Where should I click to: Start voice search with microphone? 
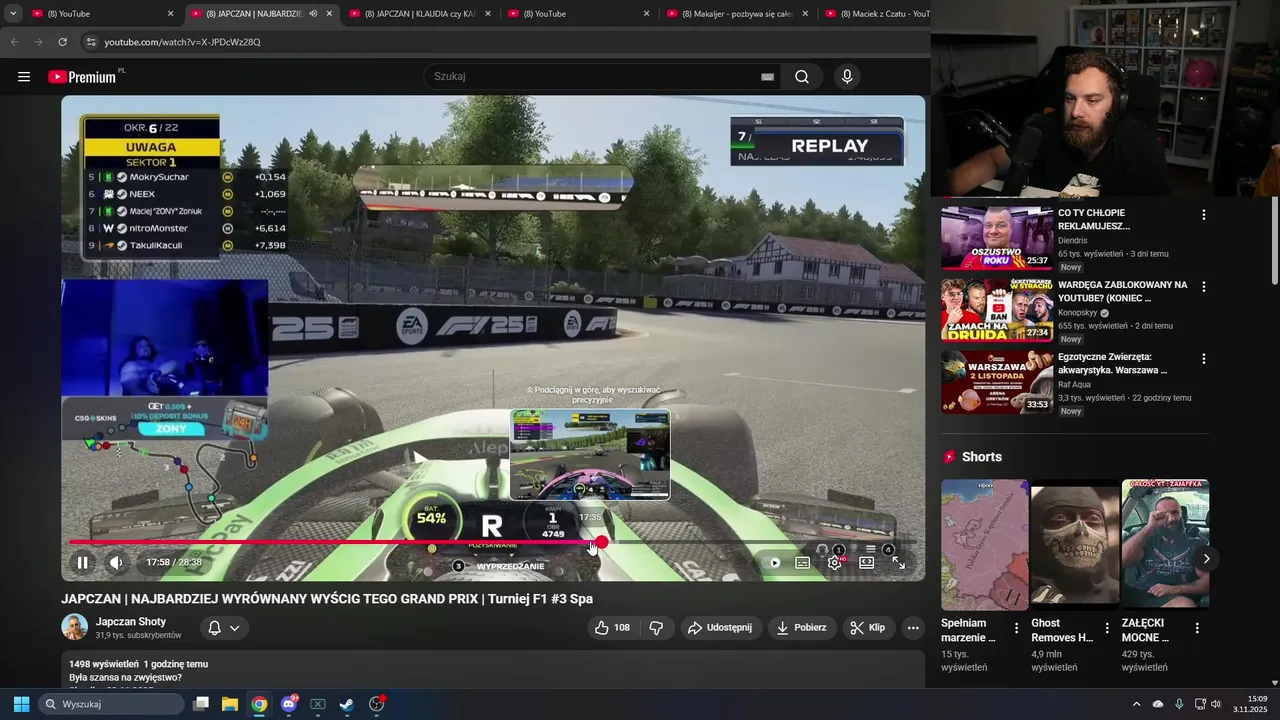(847, 77)
